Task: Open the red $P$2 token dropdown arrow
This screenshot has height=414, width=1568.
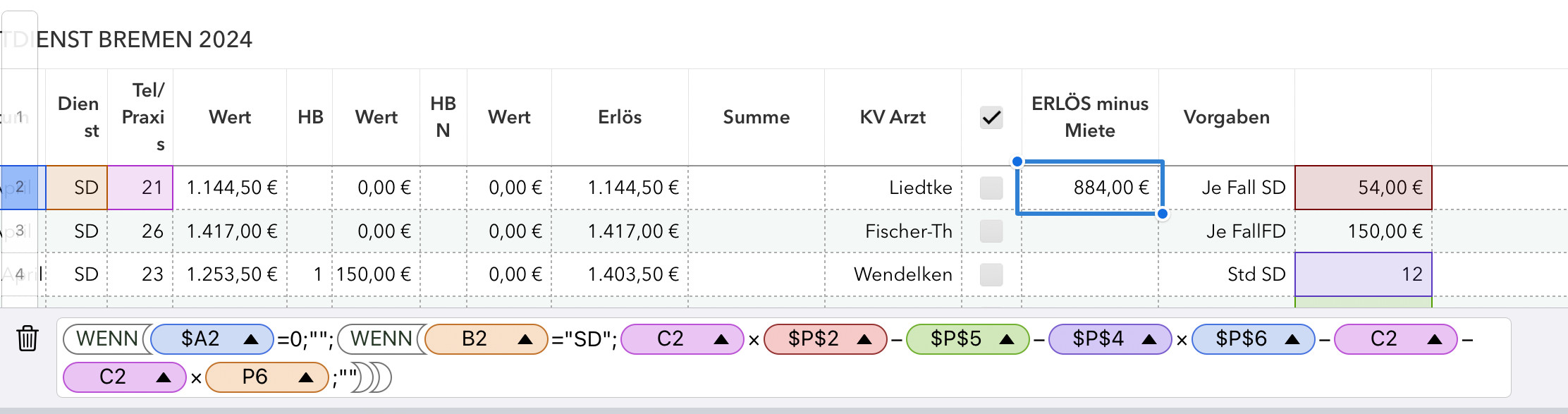Action: point(864,339)
